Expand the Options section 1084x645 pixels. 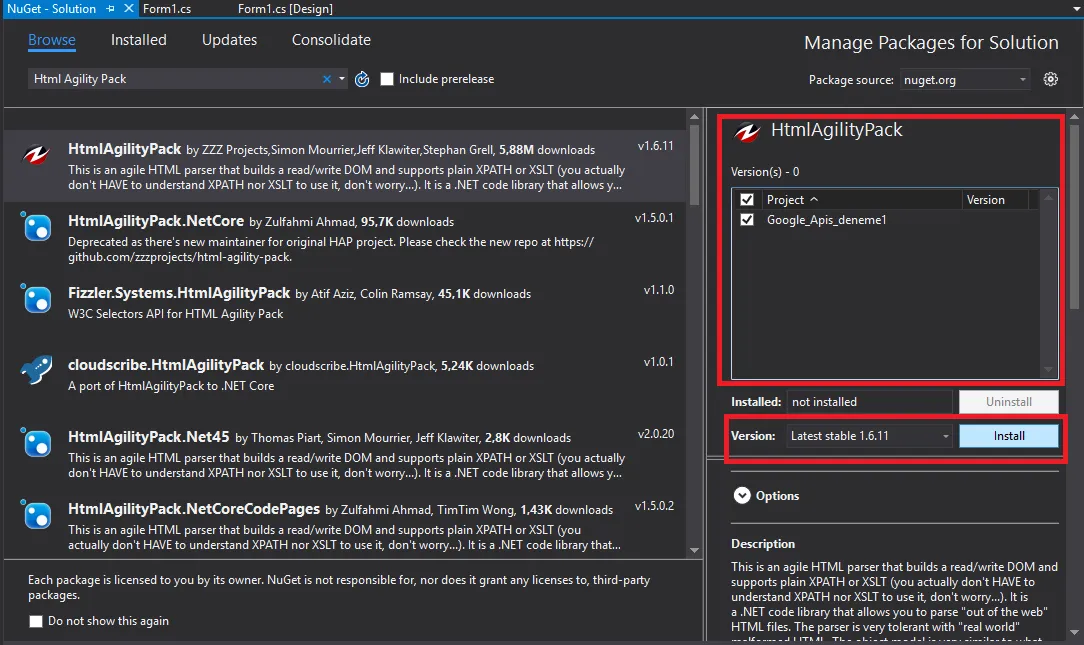click(x=742, y=496)
